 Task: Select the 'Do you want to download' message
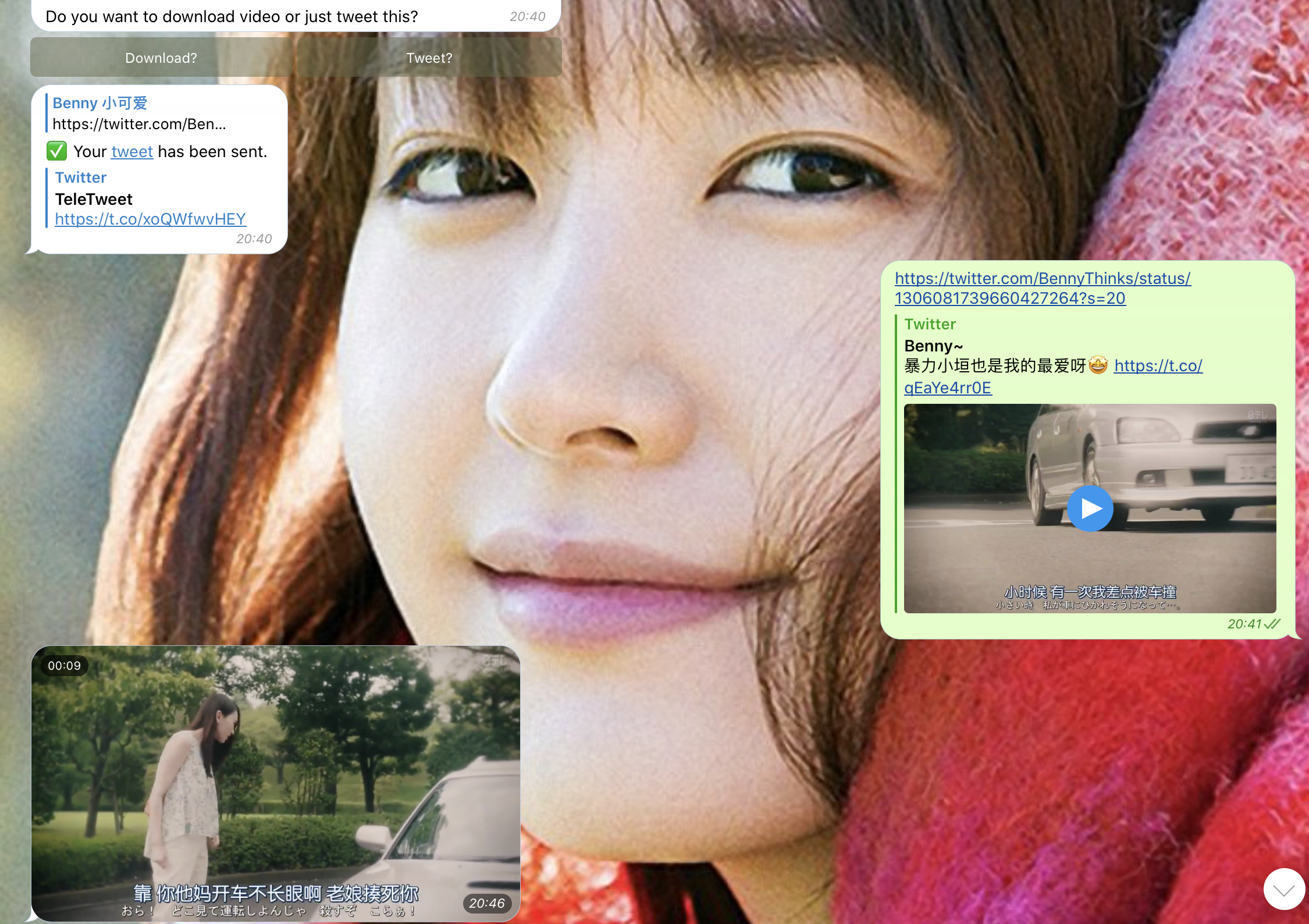232,16
